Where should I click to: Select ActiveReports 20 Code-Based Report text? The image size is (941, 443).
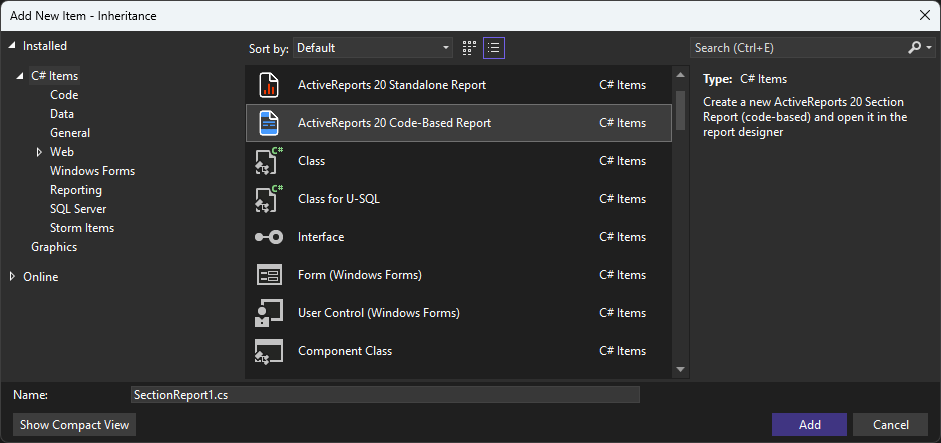click(394, 122)
